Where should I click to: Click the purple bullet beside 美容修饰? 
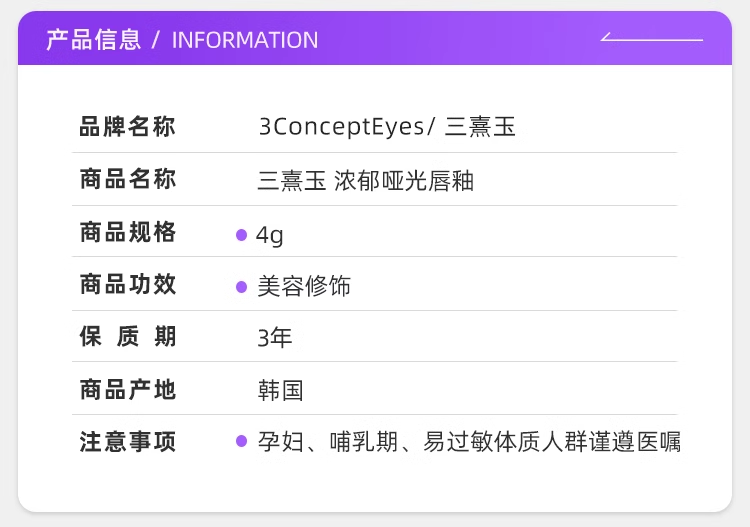(241, 287)
